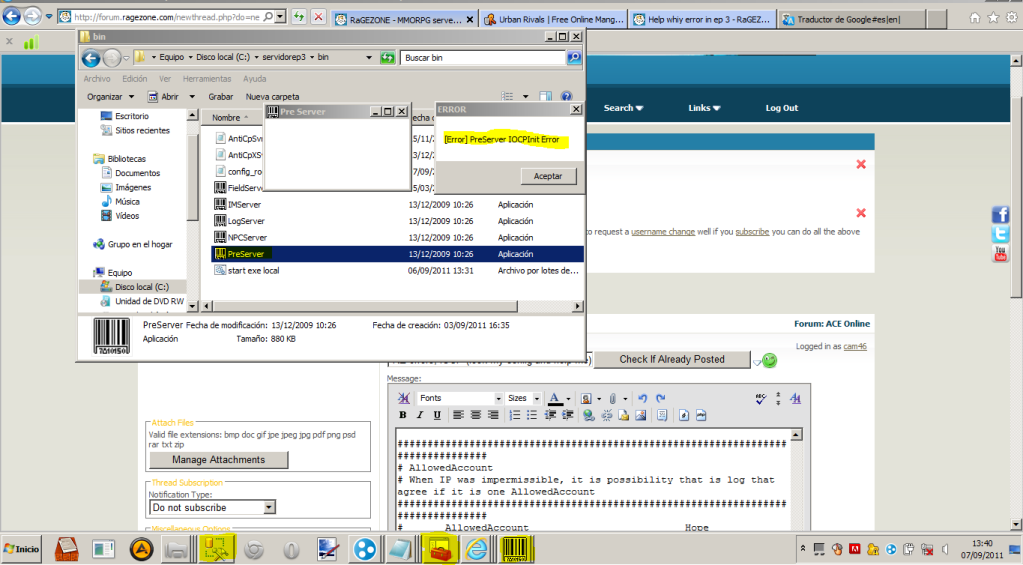Open the text color picker arrow
This screenshot has height=565, width=1023.
[568, 398]
